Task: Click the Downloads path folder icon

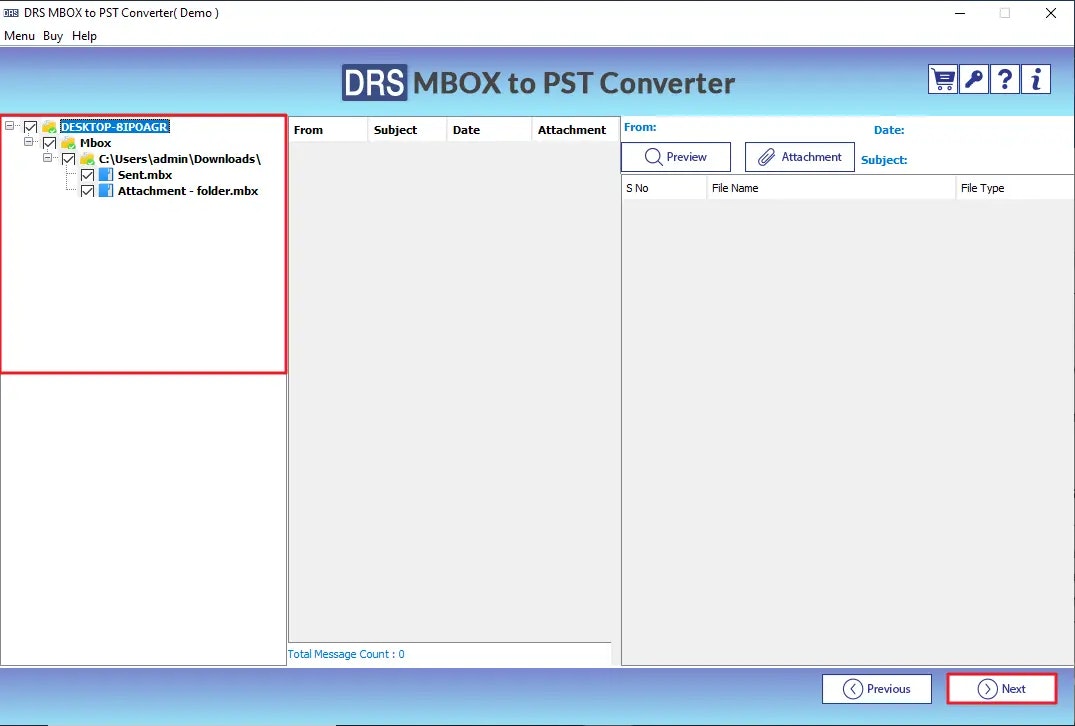Action: click(87, 159)
